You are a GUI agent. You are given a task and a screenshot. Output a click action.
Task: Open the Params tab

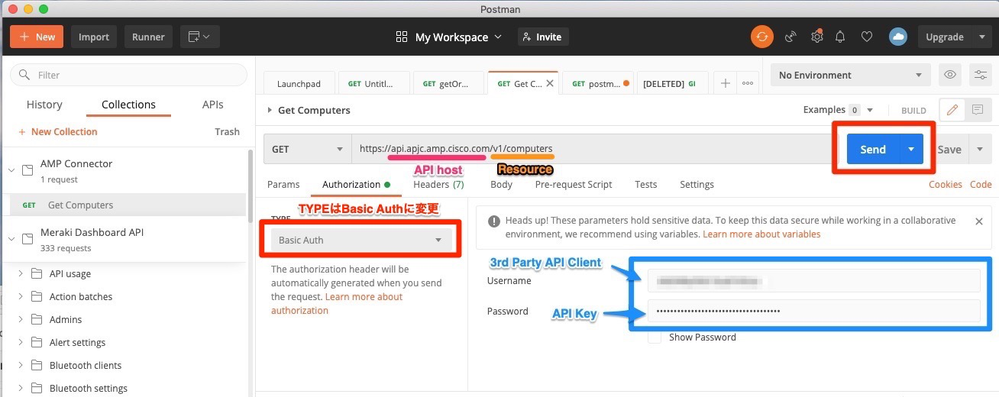(283, 184)
